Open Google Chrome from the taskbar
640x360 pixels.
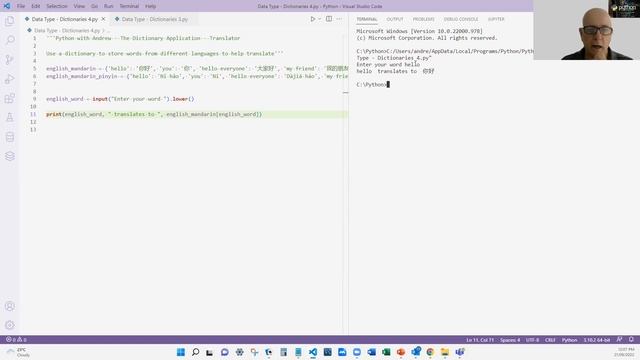click(430, 352)
